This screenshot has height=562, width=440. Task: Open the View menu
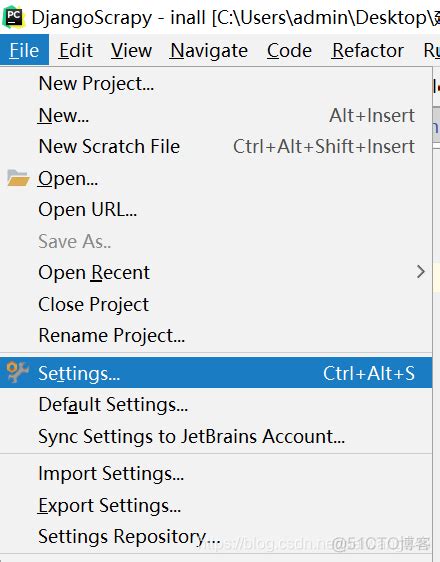(131, 50)
